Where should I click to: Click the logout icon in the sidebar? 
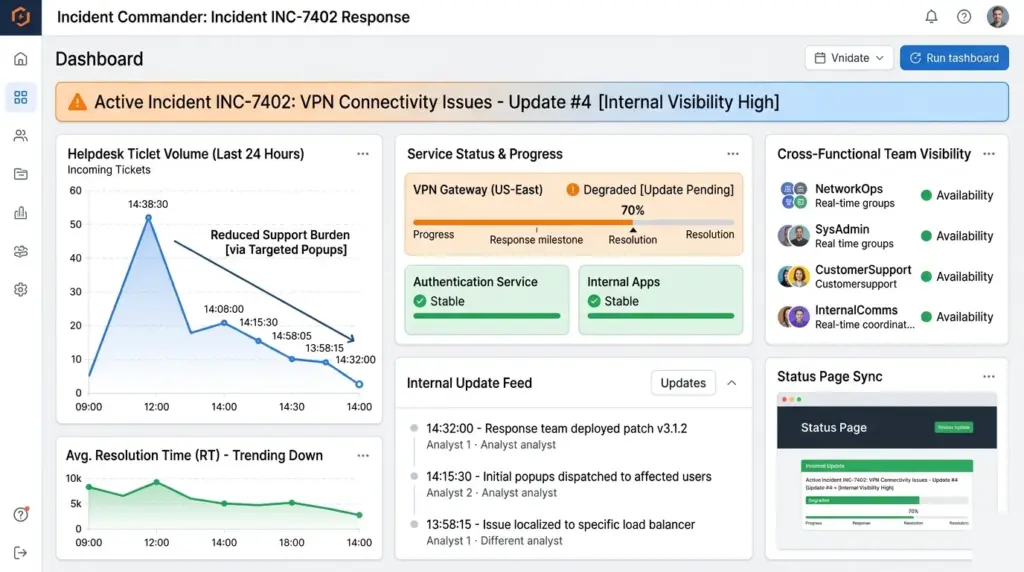20,552
